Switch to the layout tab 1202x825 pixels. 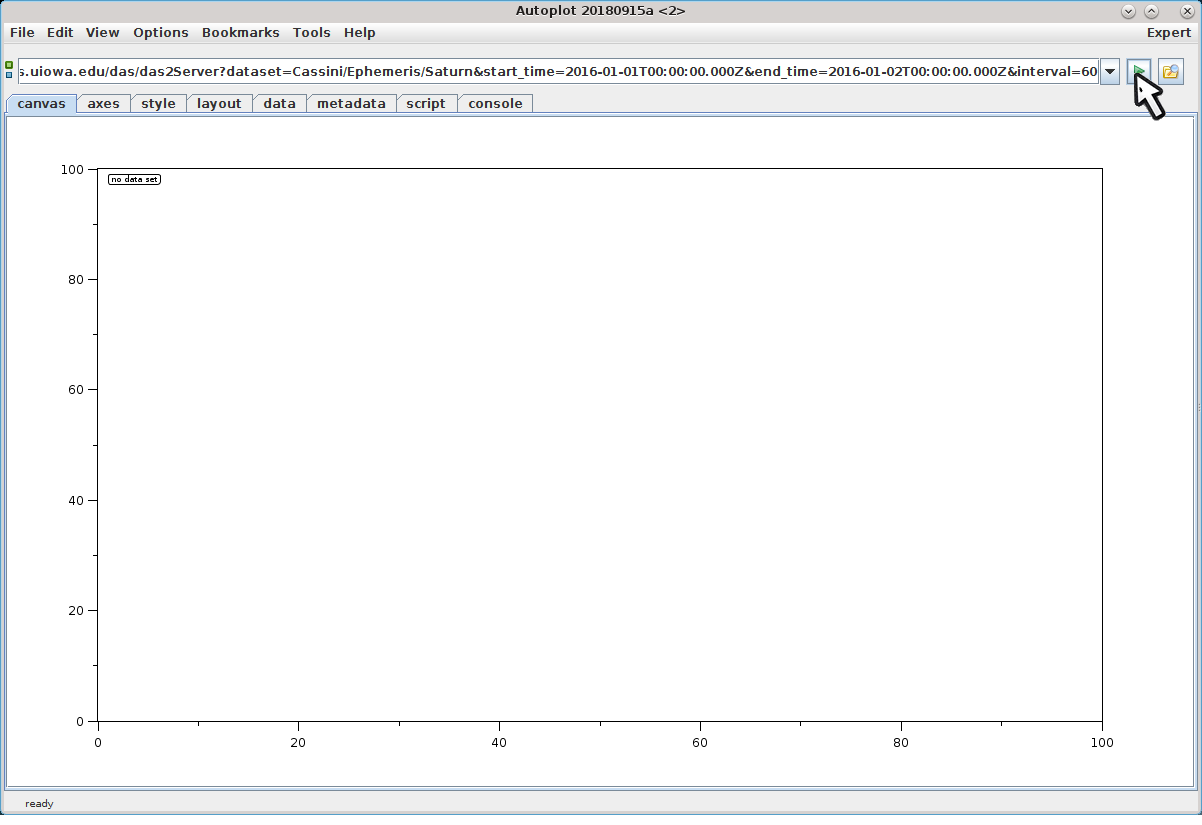[x=219, y=104]
